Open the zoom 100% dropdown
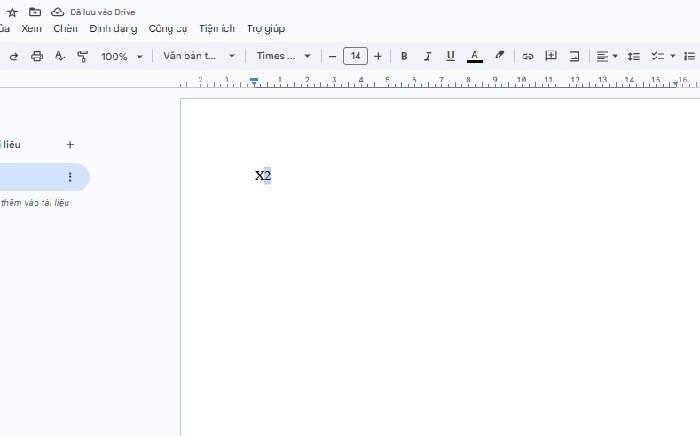 click(121, 56)
